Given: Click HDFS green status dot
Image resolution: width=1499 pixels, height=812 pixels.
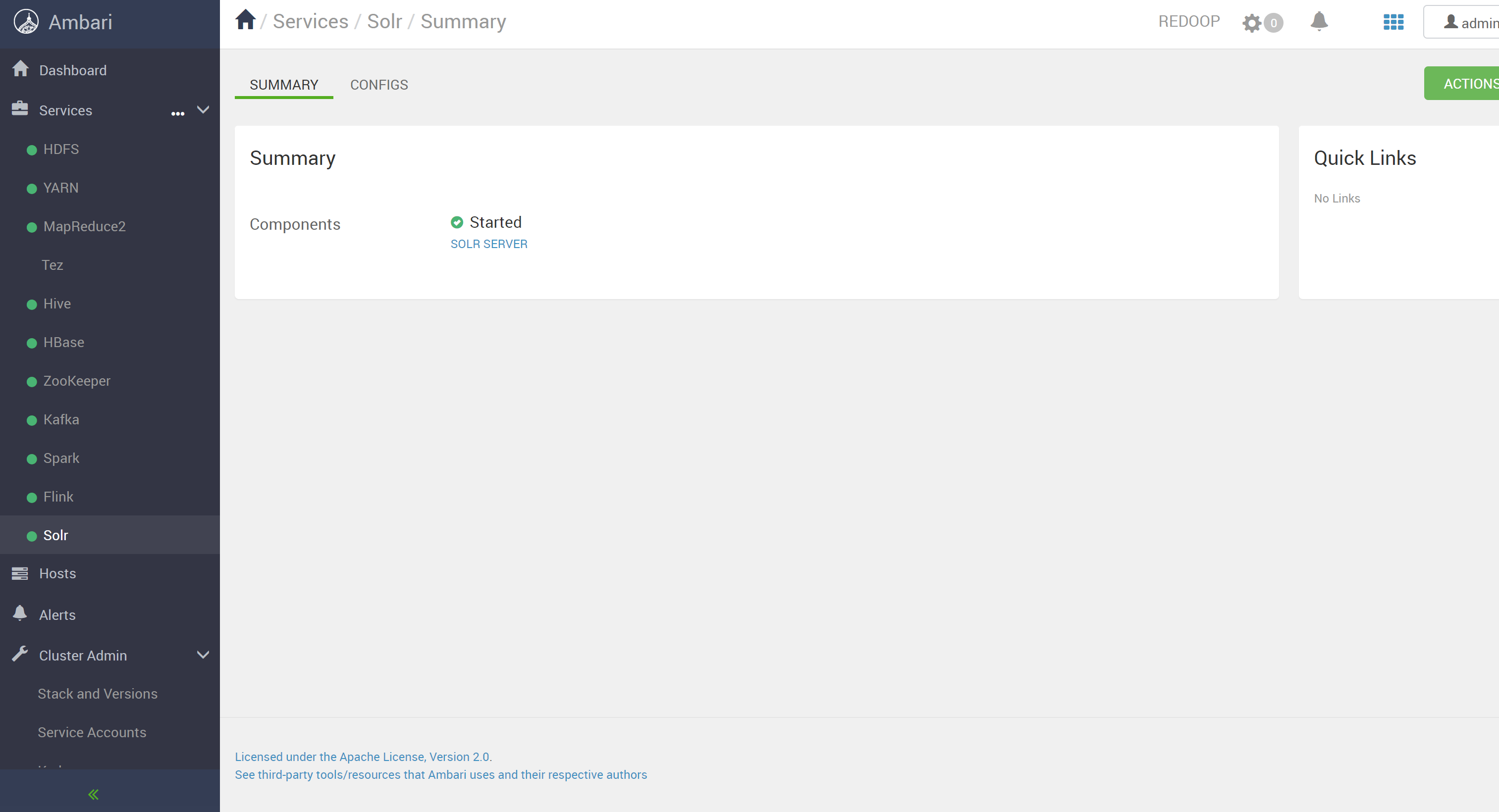Looking at the screenshot, I should 31,150.
